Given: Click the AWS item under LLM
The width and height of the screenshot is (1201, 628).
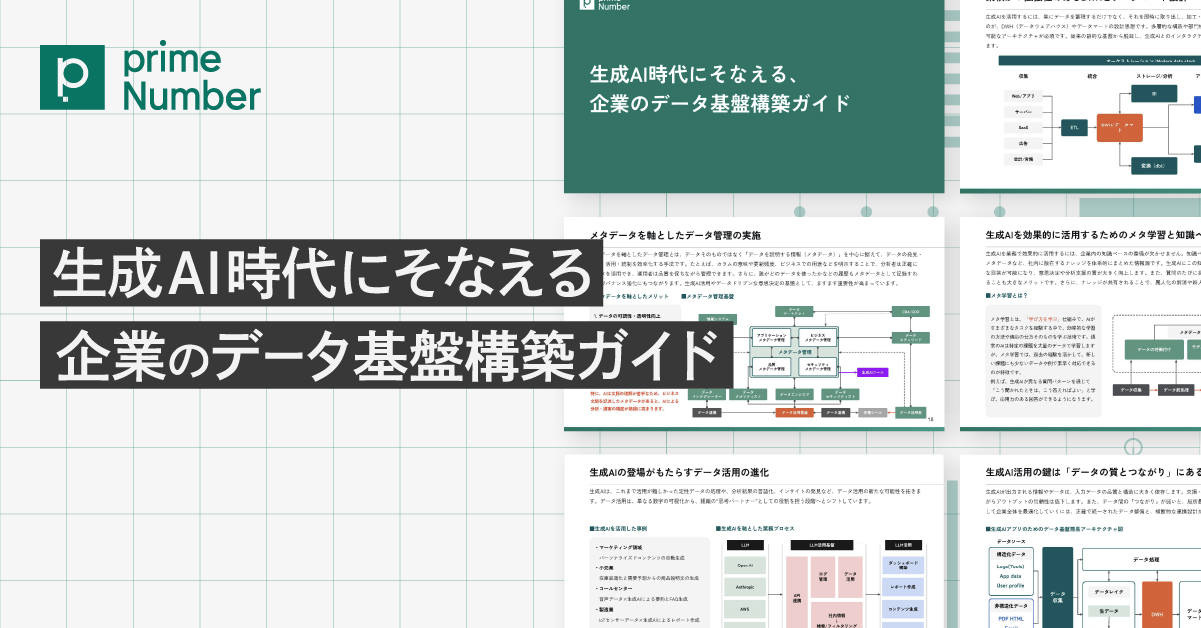Looking at the screenshot, I should coord(744,608).
